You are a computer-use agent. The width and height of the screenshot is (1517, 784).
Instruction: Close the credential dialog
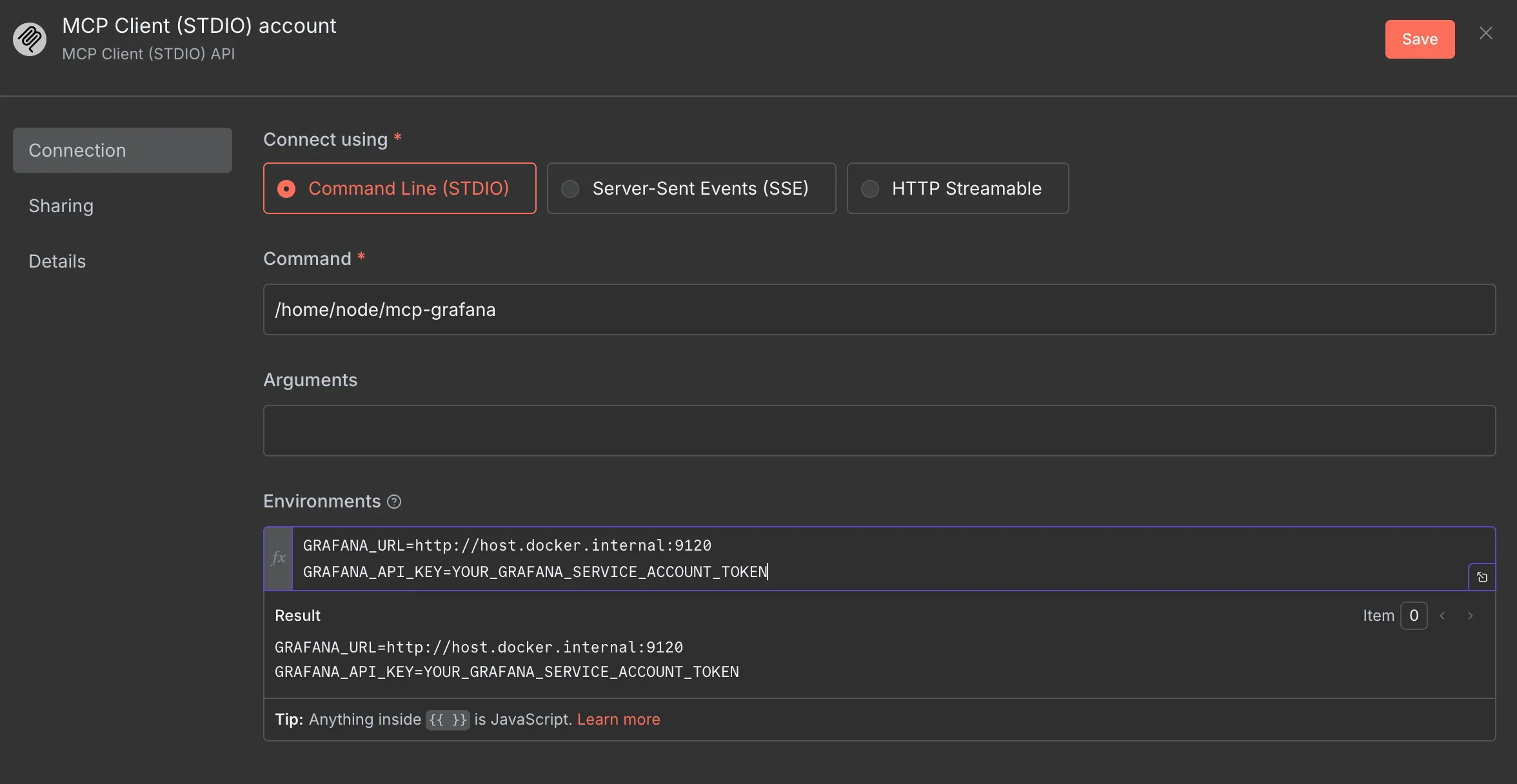1486,33
